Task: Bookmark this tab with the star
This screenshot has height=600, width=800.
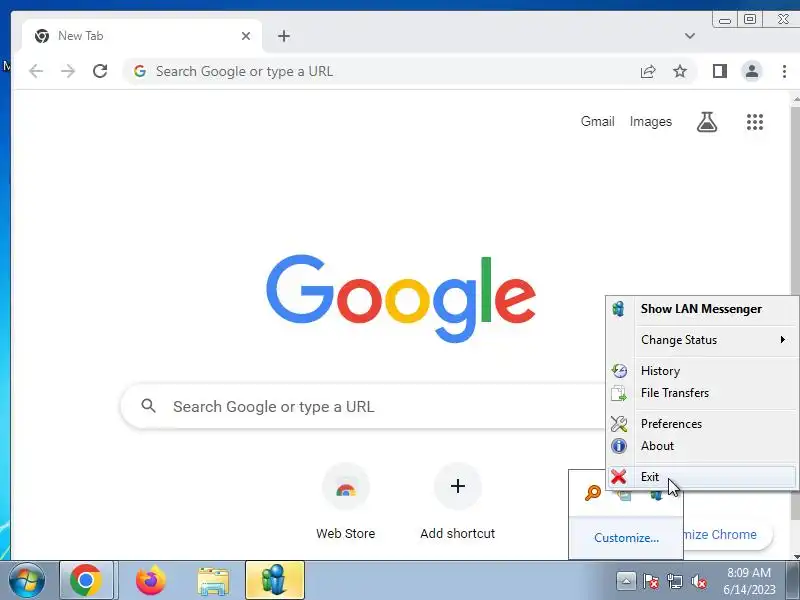Action: pos(680,71)
